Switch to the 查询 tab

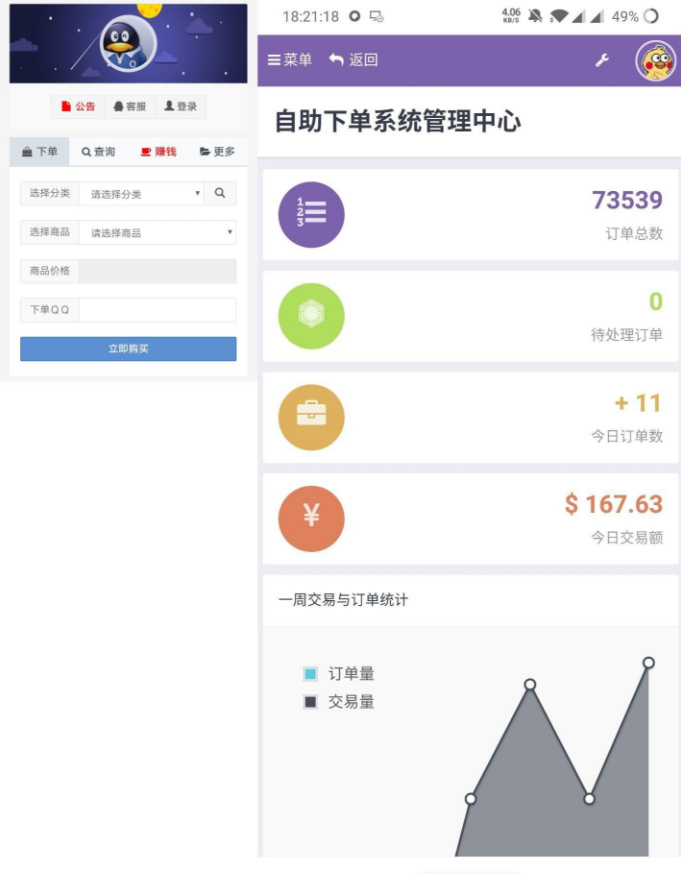pyautogui.click(x=99, y=152)
